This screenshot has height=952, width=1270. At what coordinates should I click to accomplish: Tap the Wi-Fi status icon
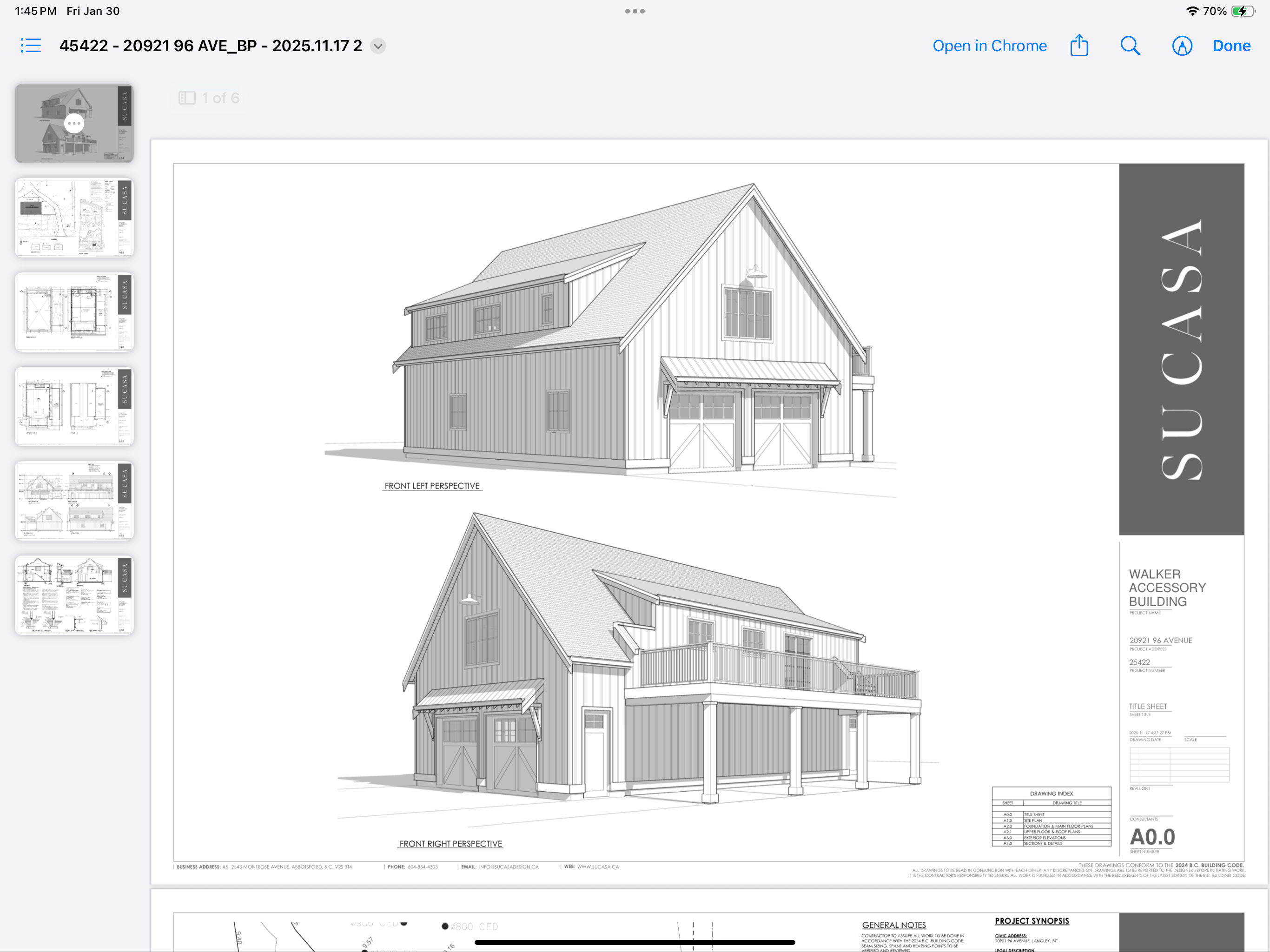coord(1192,11)
